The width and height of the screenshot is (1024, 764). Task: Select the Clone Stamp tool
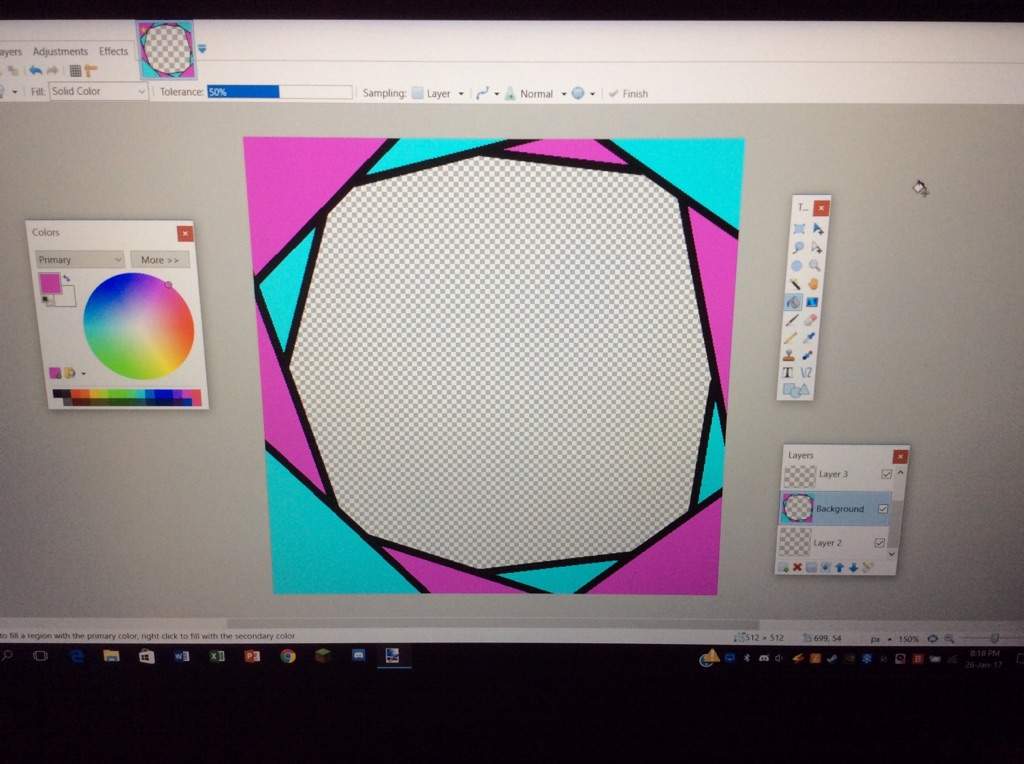(x=789, y=355)
